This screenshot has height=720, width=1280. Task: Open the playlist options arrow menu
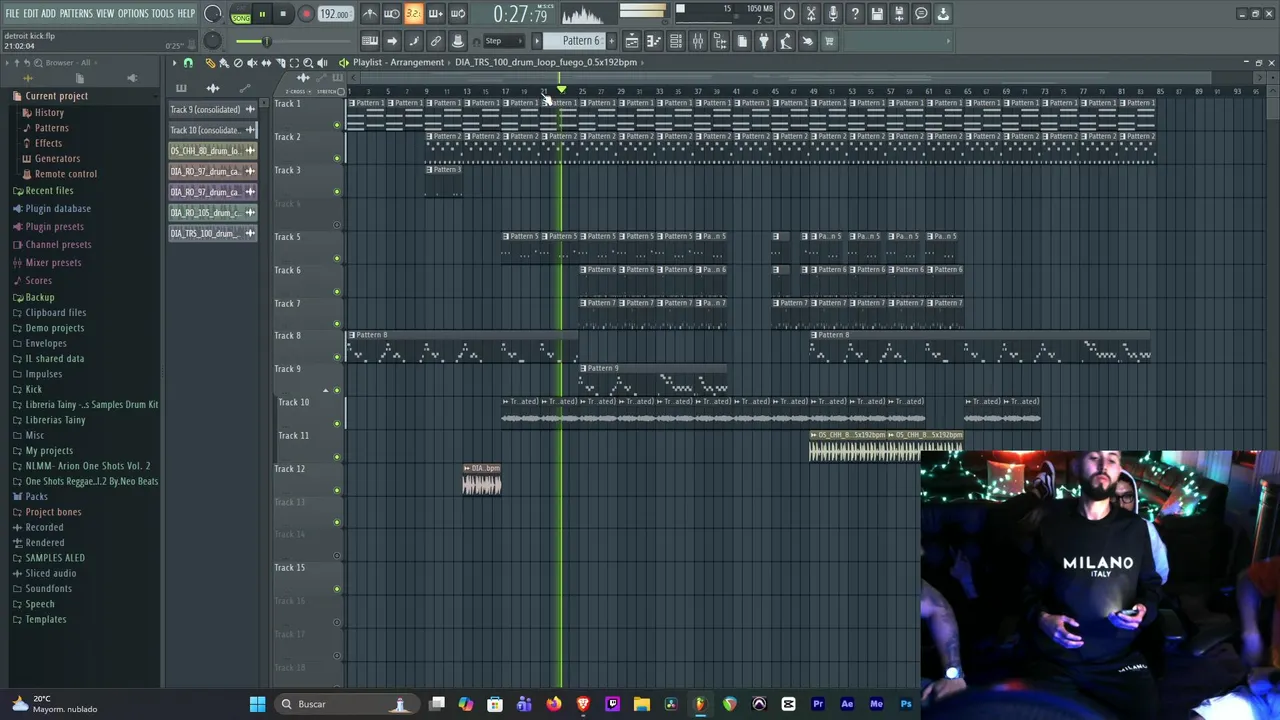174,63
